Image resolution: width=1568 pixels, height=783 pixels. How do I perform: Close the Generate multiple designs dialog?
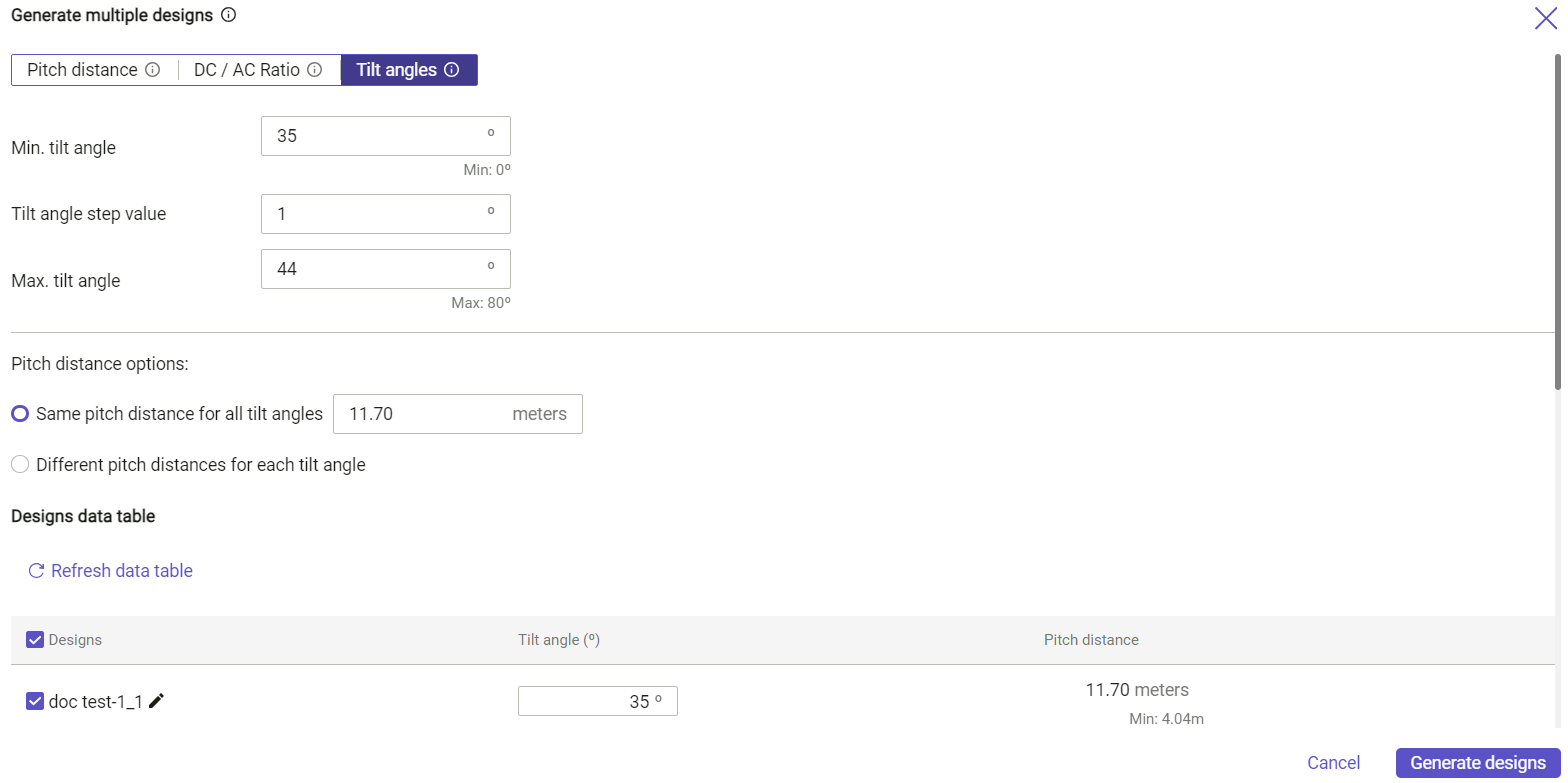(1545, 17)
